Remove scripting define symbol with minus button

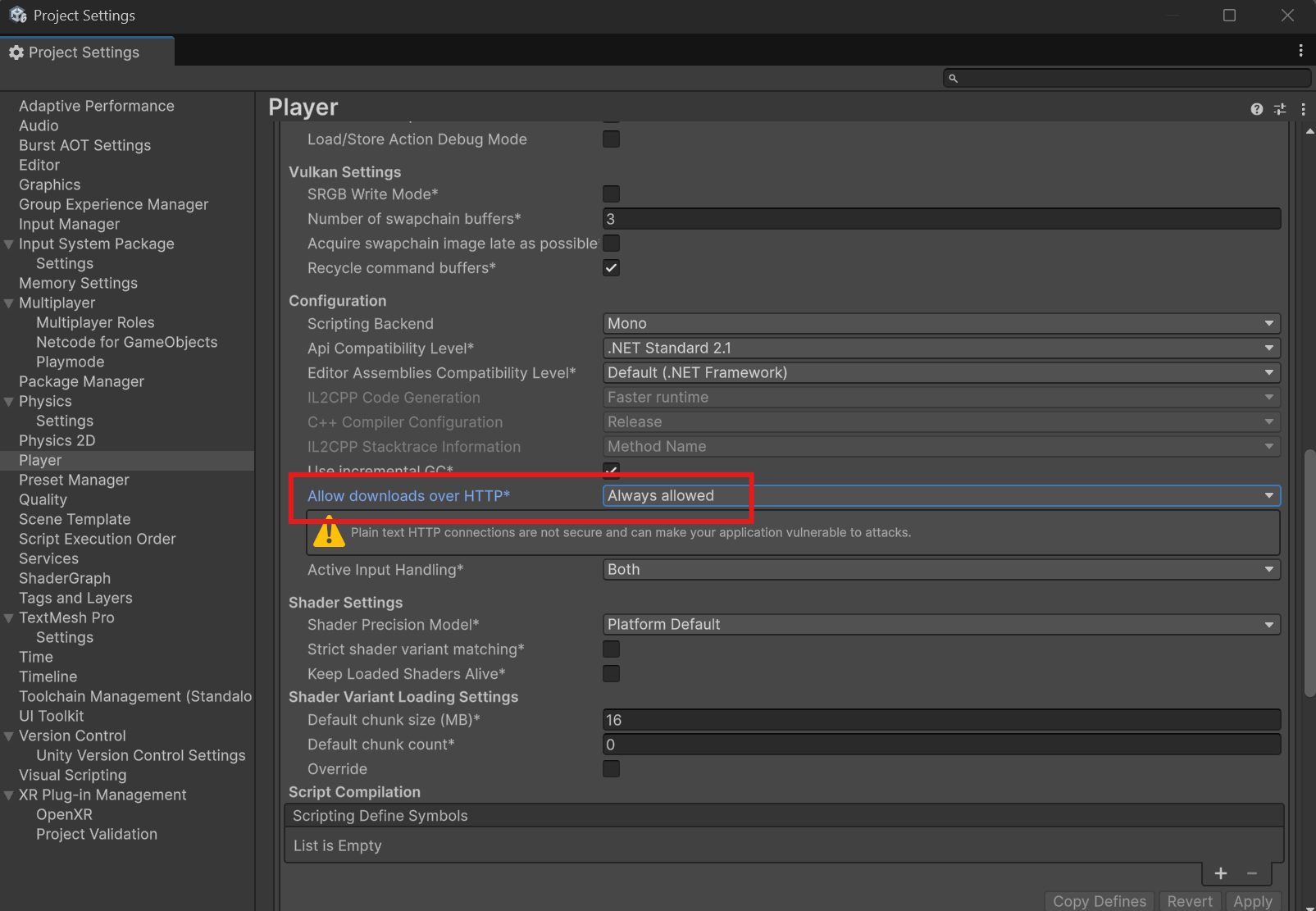click(1252, 873)
